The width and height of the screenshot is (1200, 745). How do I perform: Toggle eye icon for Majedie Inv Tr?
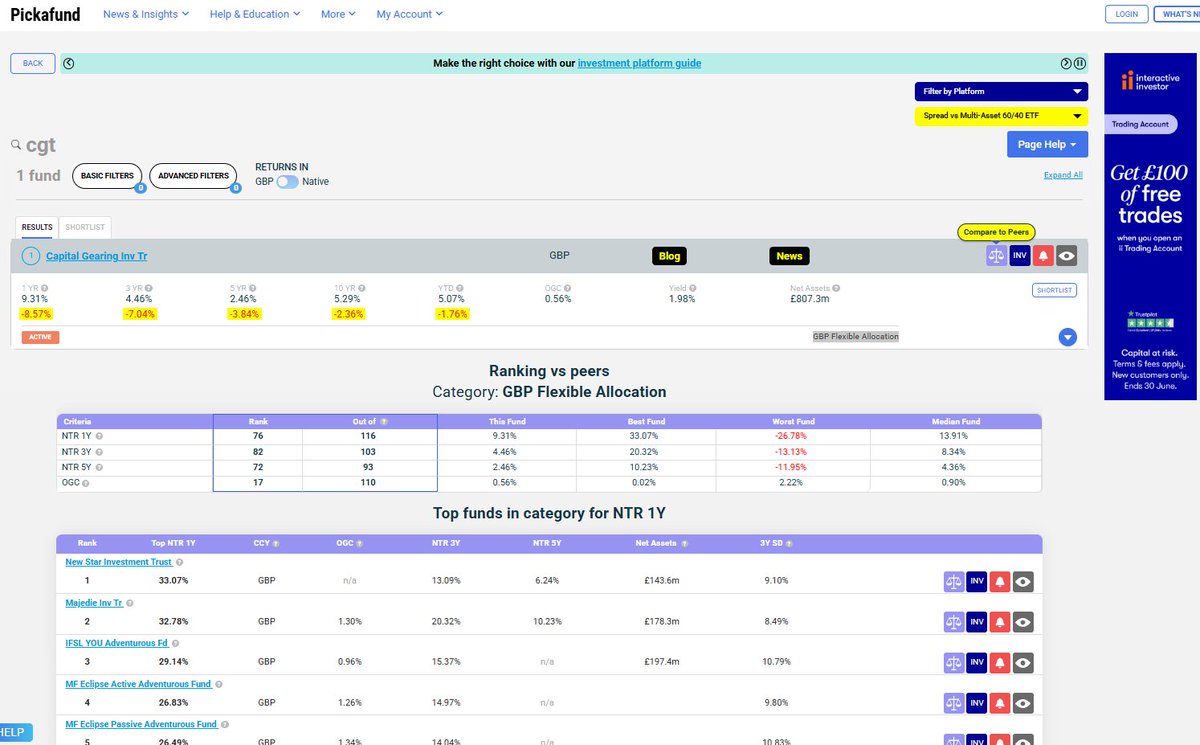click(1022, 622)
